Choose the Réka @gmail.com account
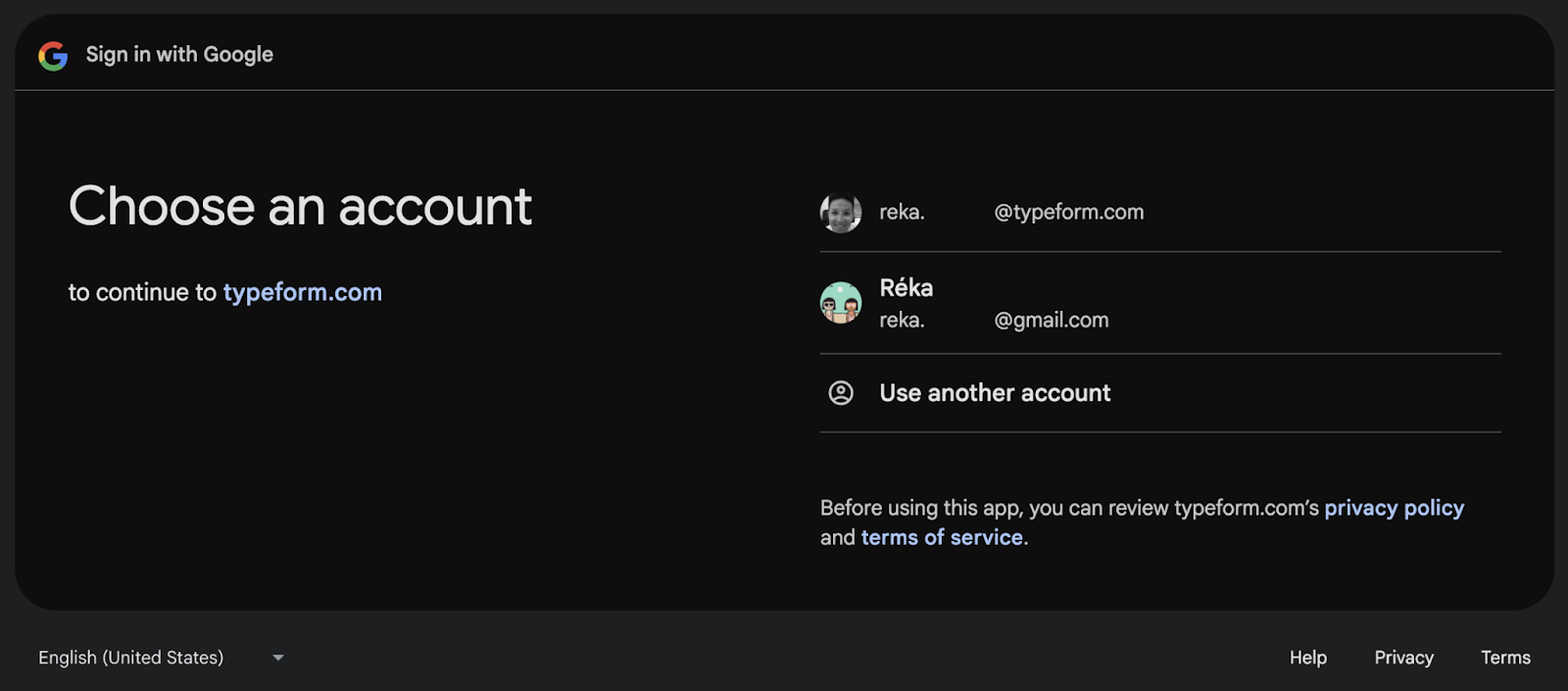The image size is (1568, 691). coord(1160,303)
